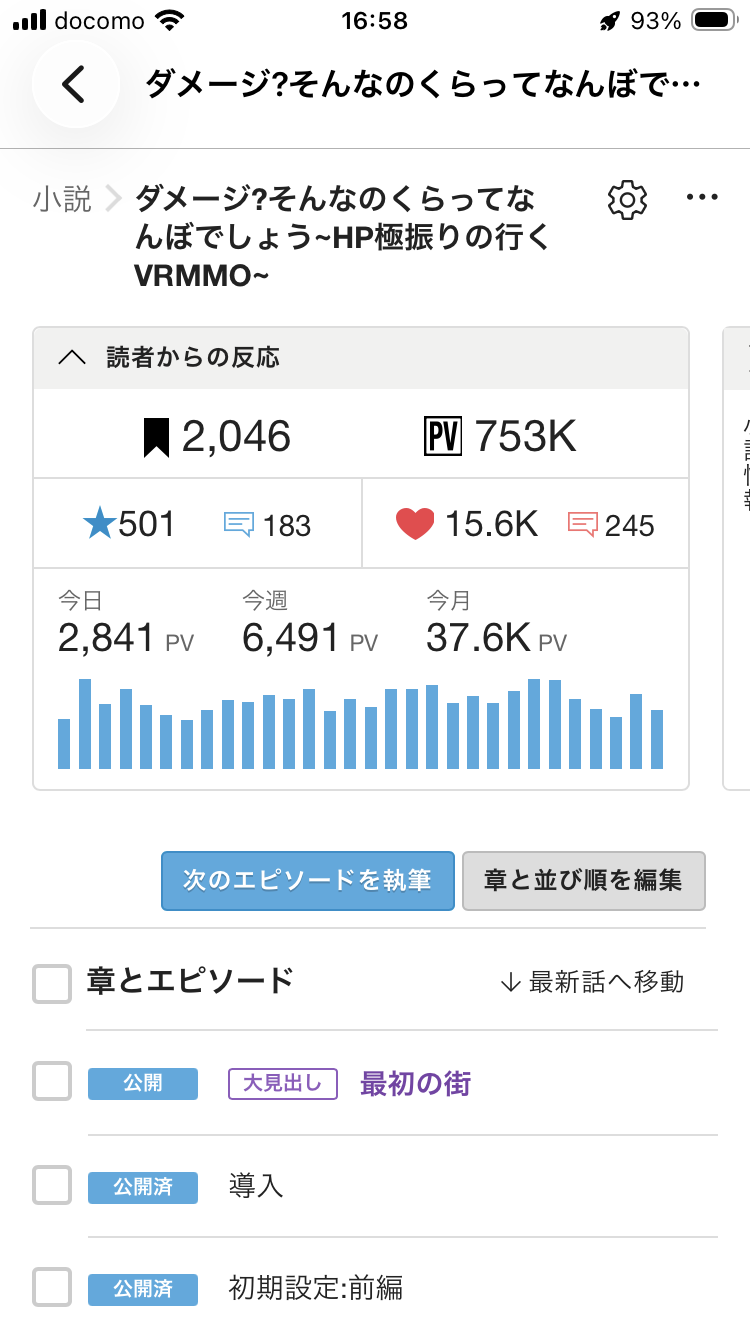Open the 導入 episode
This screenshot has width=750, height=1334.
click(256, 1186)
